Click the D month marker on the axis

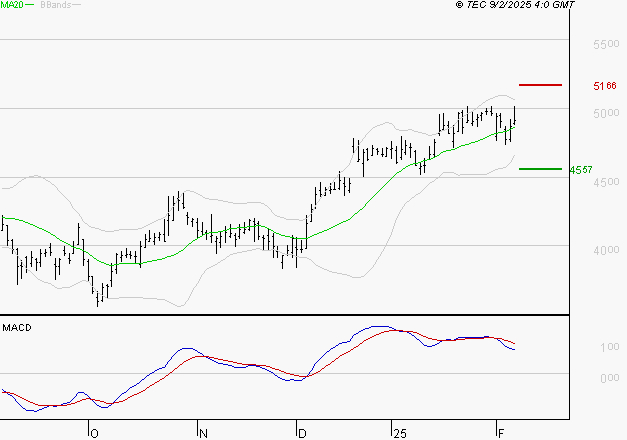(302, 434)
